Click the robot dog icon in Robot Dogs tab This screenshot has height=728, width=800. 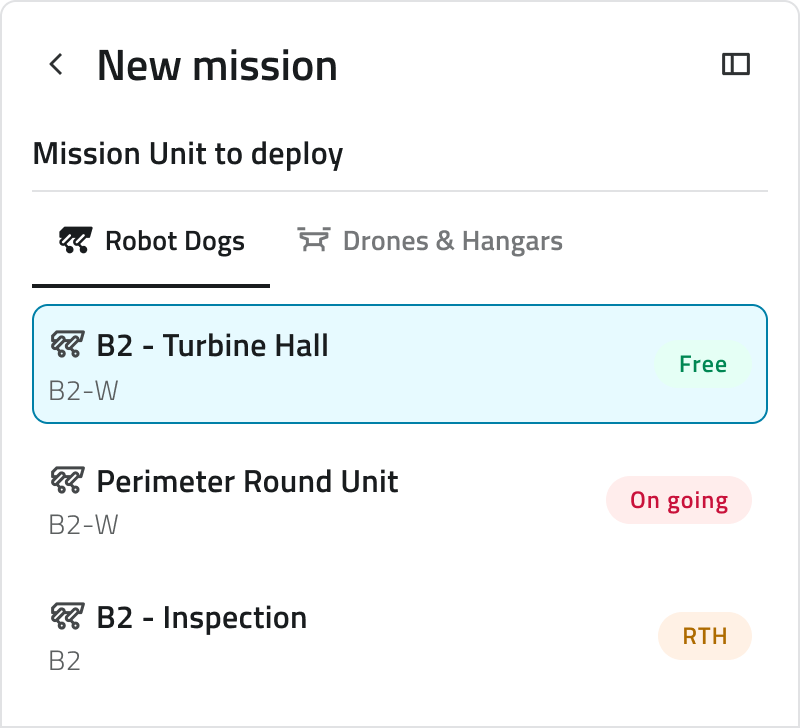[76, 240]
